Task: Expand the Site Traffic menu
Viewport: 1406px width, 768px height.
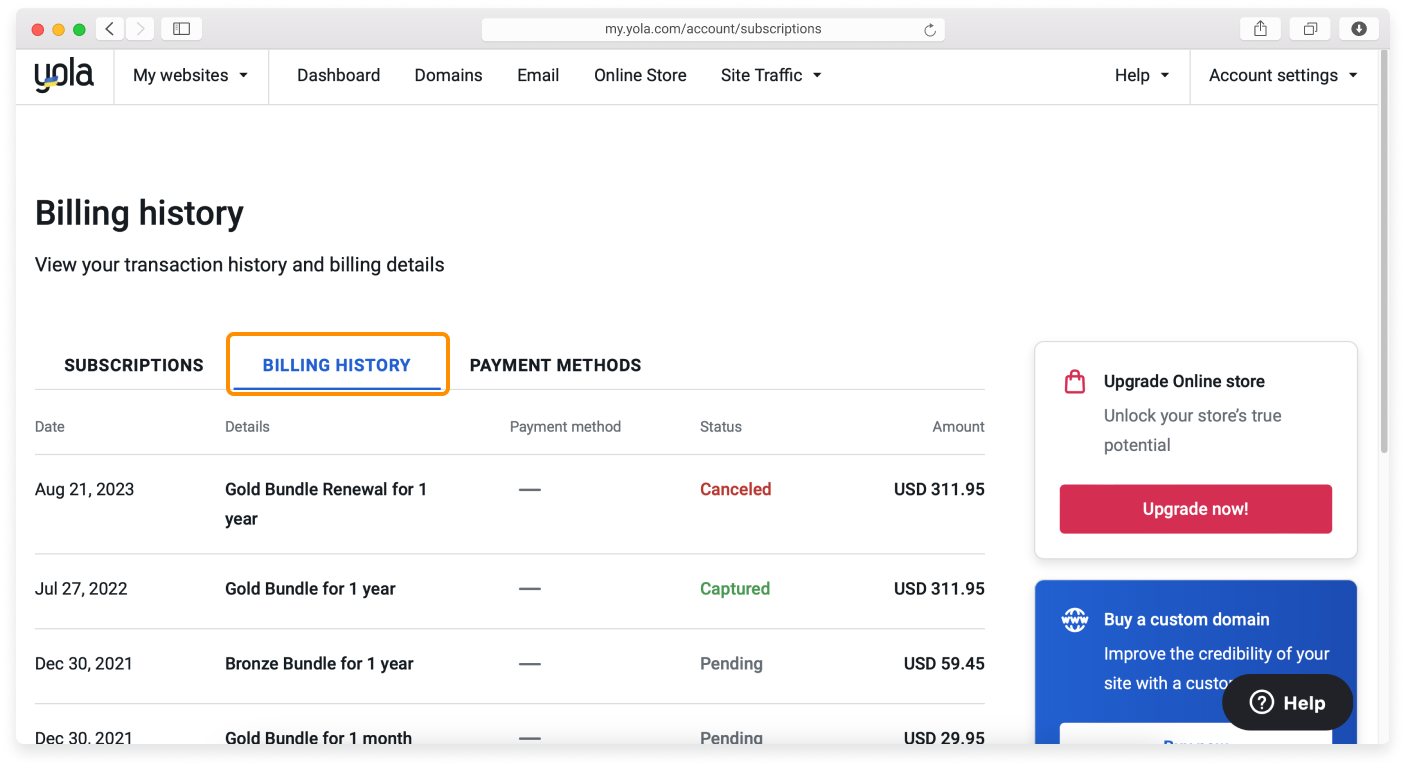Action: 770,75
